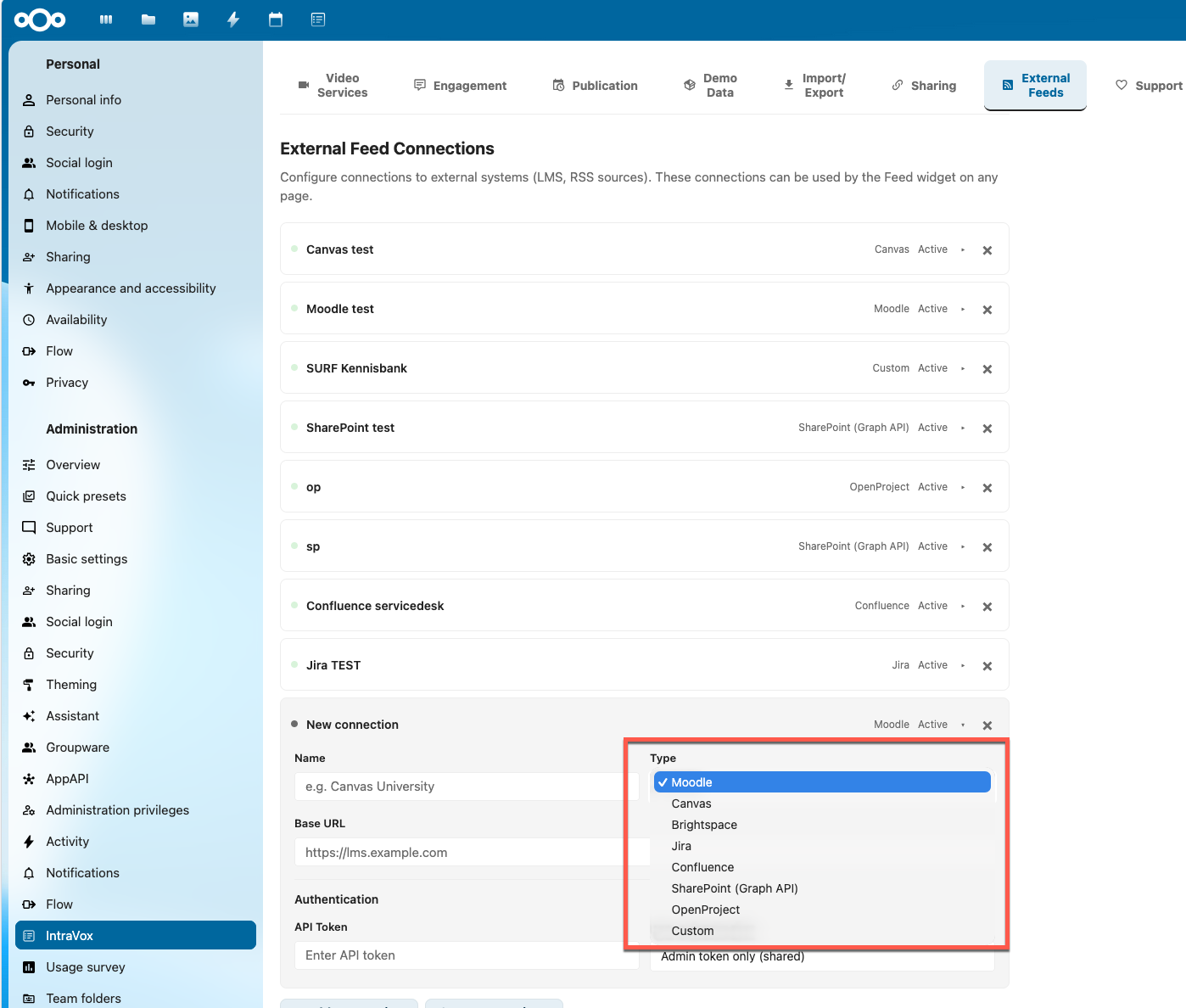
Task: Open Team folders settings
Action: click(x=136, y=998)
